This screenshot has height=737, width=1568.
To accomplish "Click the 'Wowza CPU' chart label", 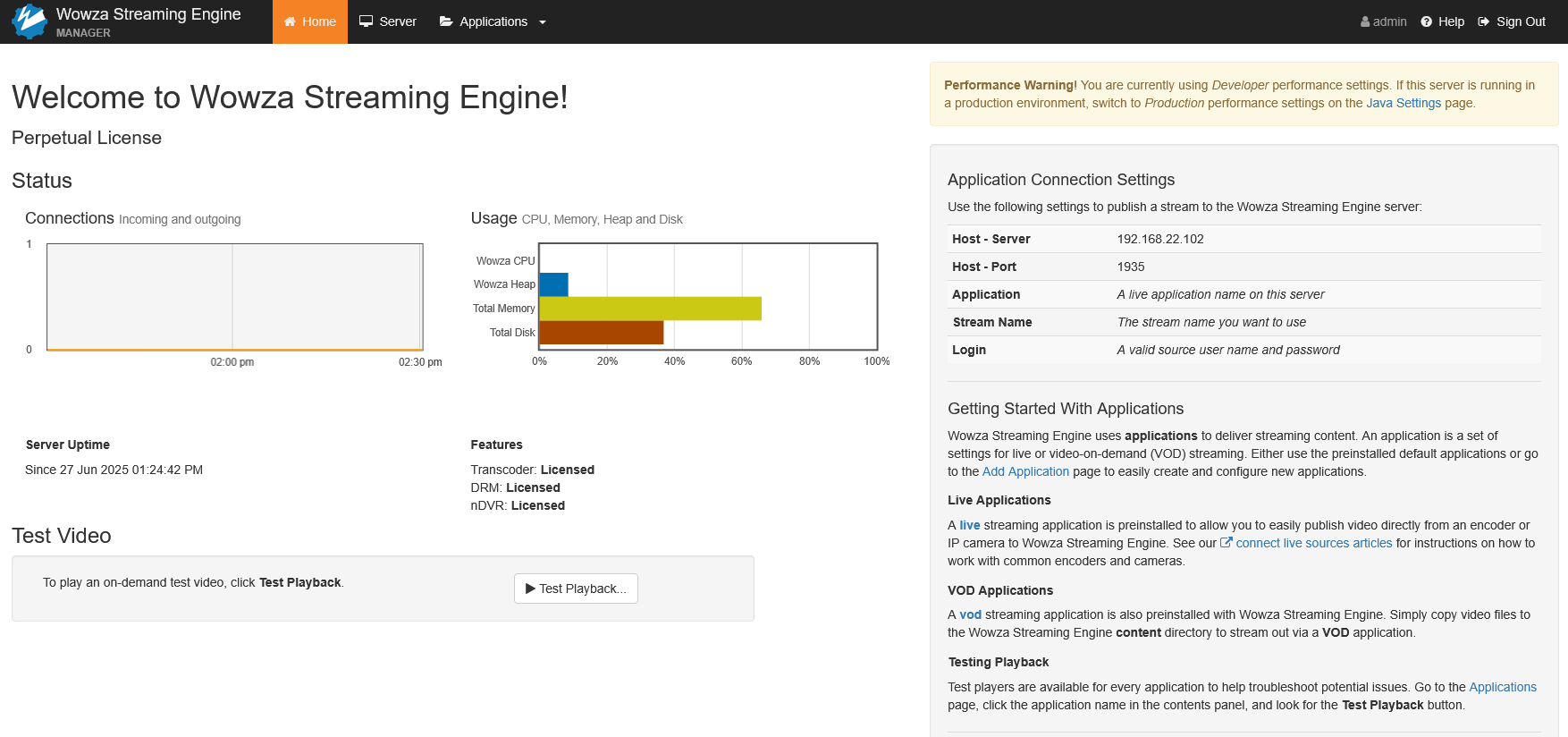I will [x=505, y=261].
